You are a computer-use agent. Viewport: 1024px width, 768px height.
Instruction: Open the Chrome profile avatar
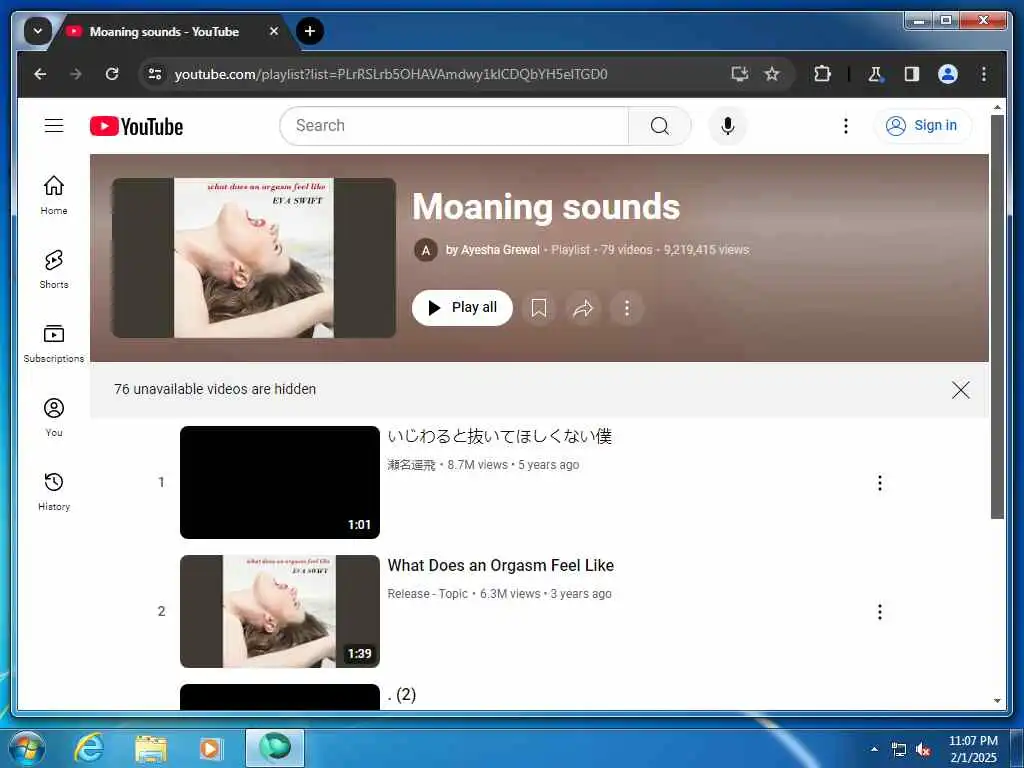coord(948,74)
